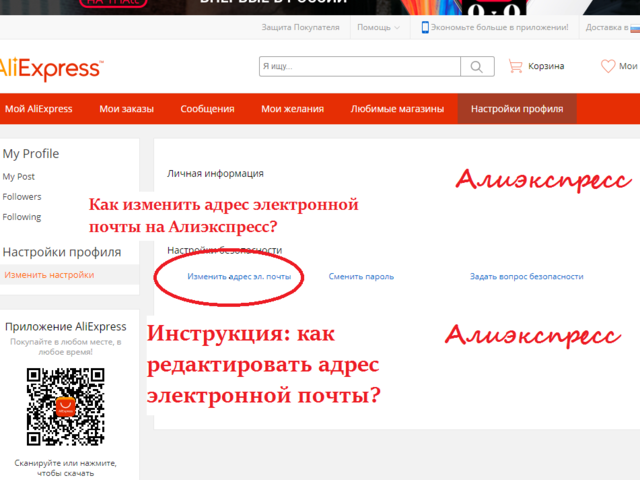
Task: Click the Russian flag icon
Action: 635,28
